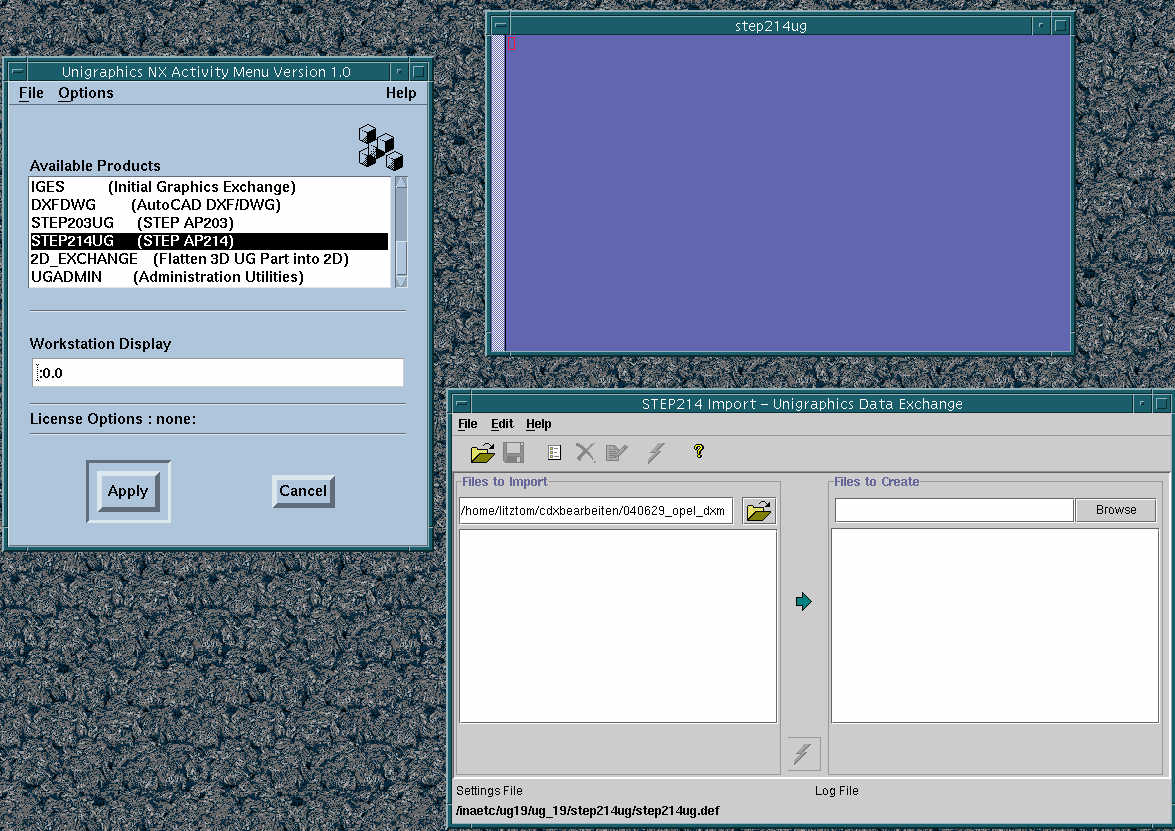The image size is (1175, 831).
Task: Click the Apply button
Action: tap(128, 491)
